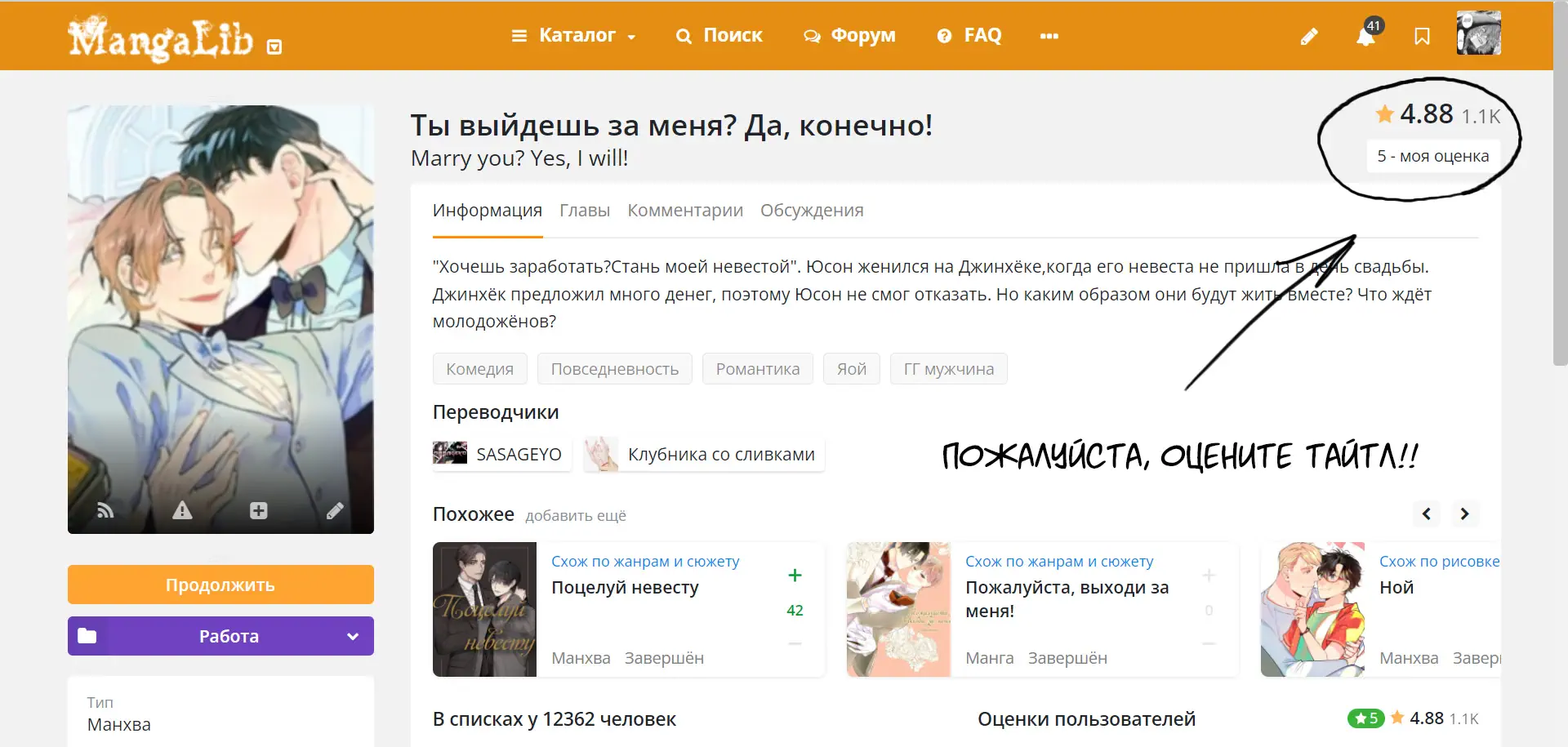1568x747 pixels.
Task: Open the MangaLib home logo
Action: 160,38
